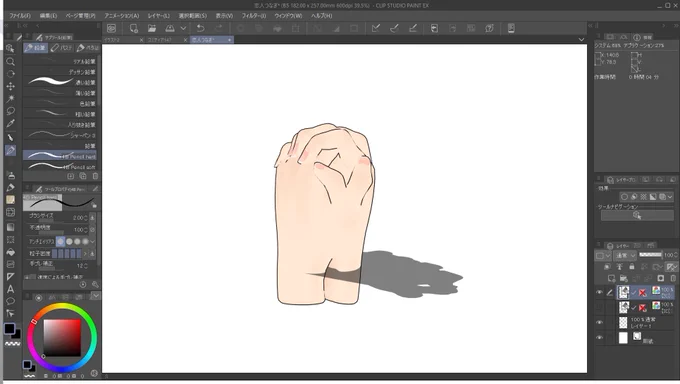Select the 濃い鉛筆 brush
680x384 pixels.
(x=60, y=82)
